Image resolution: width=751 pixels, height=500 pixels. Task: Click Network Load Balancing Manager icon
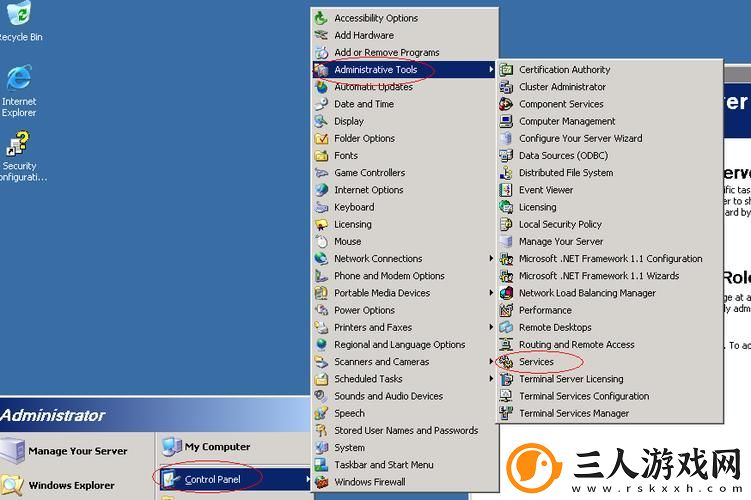(x=506, y=293)
